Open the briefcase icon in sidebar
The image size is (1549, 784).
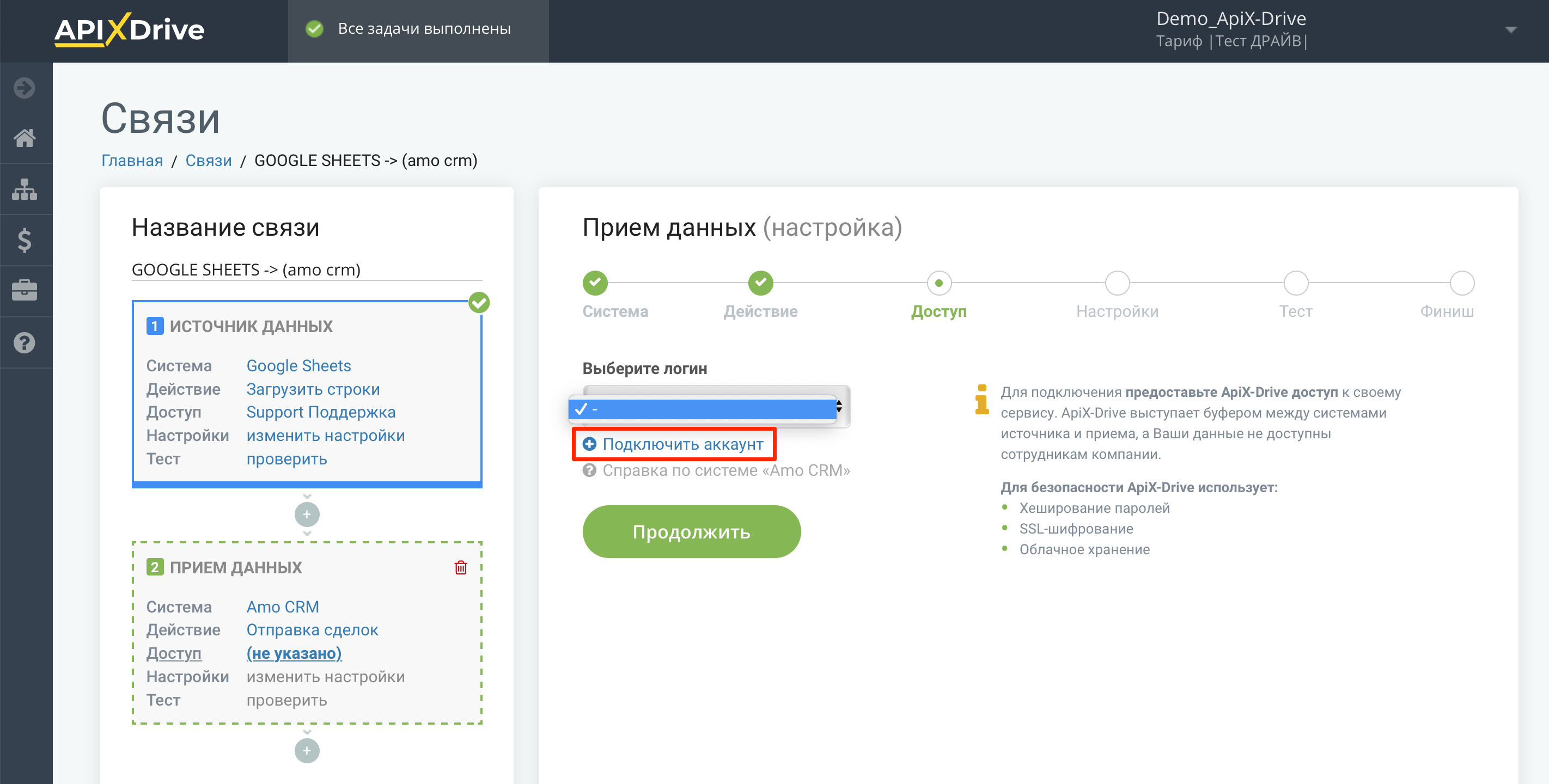tap(25, 291)
